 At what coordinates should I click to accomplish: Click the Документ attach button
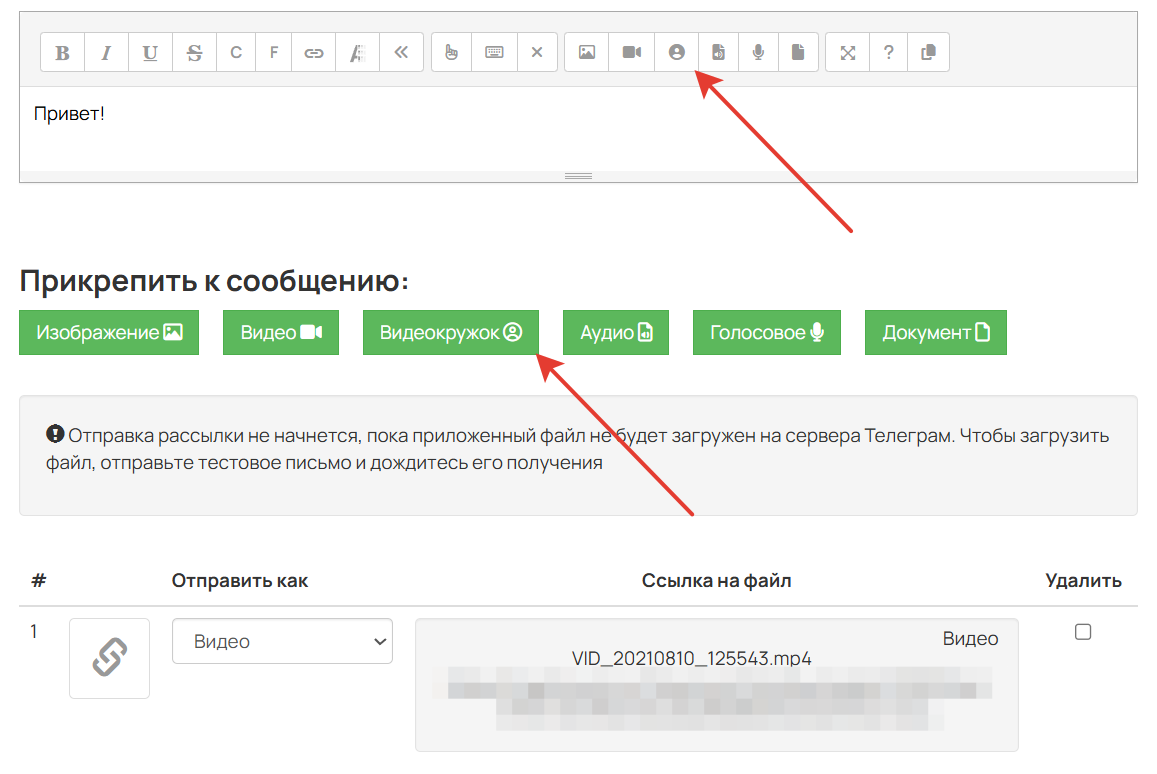pos(936,333)
